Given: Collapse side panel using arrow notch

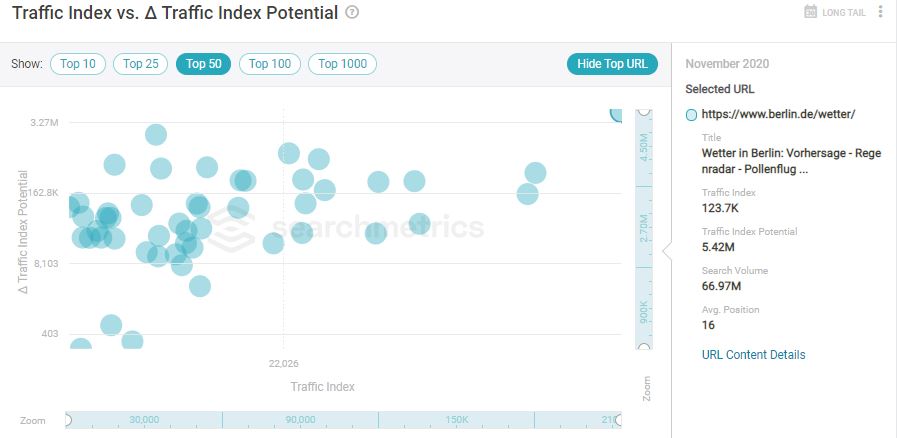Looking at the screenshot, I should (x=666, y=250).
